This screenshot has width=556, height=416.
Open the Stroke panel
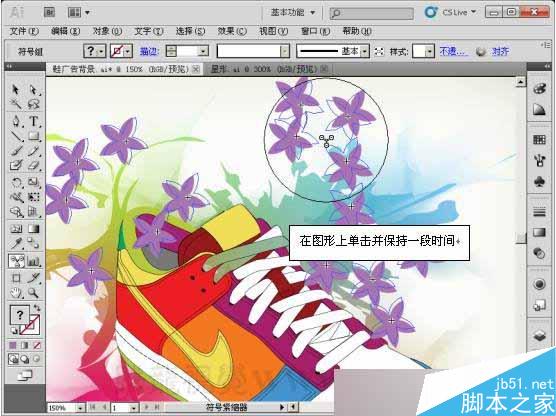(x=539, y=212)
